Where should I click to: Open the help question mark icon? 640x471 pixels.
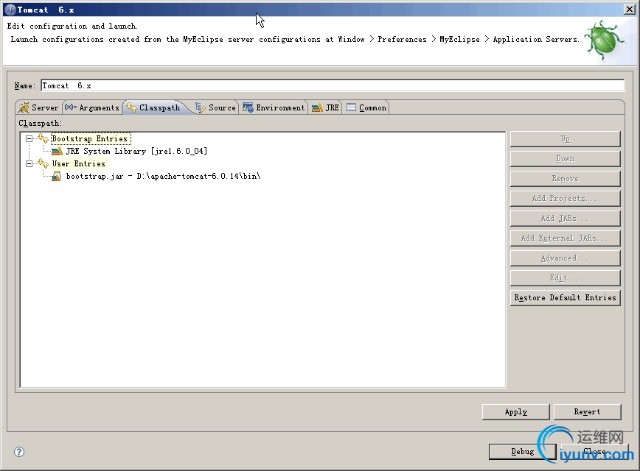[19, 452]
